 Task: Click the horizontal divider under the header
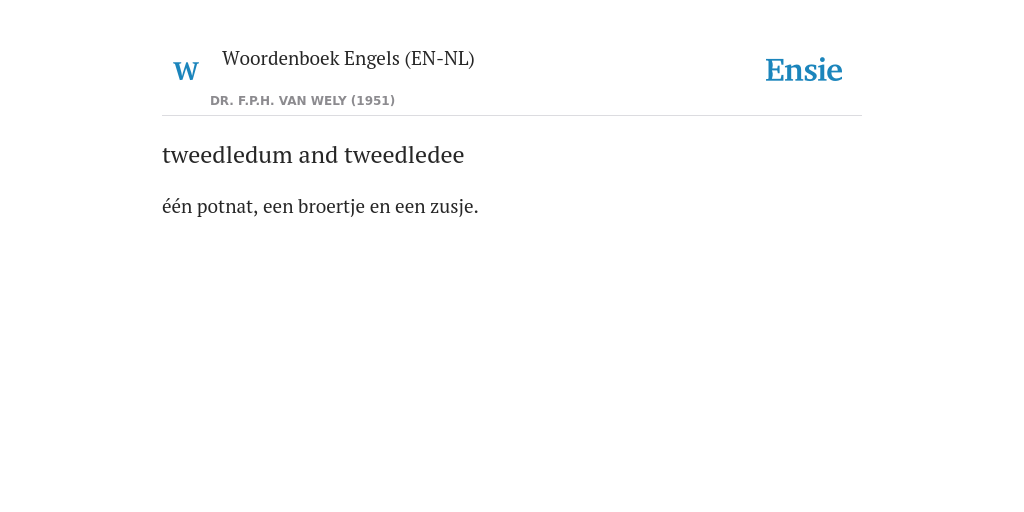coord(512,116)
